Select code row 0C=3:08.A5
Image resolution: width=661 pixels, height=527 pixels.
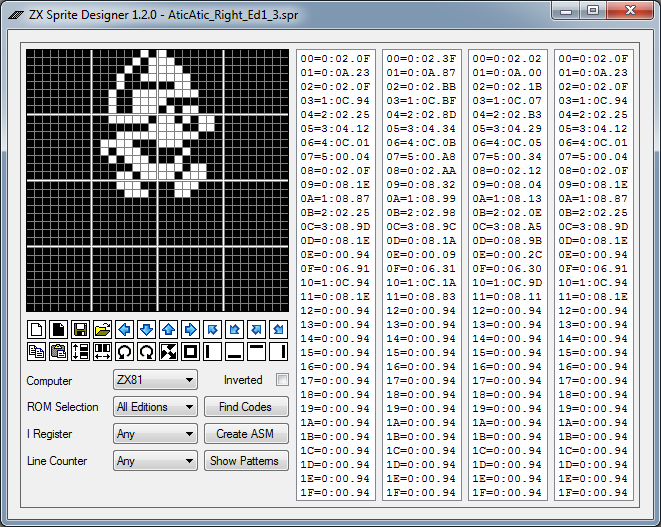(x=507, y=226)
